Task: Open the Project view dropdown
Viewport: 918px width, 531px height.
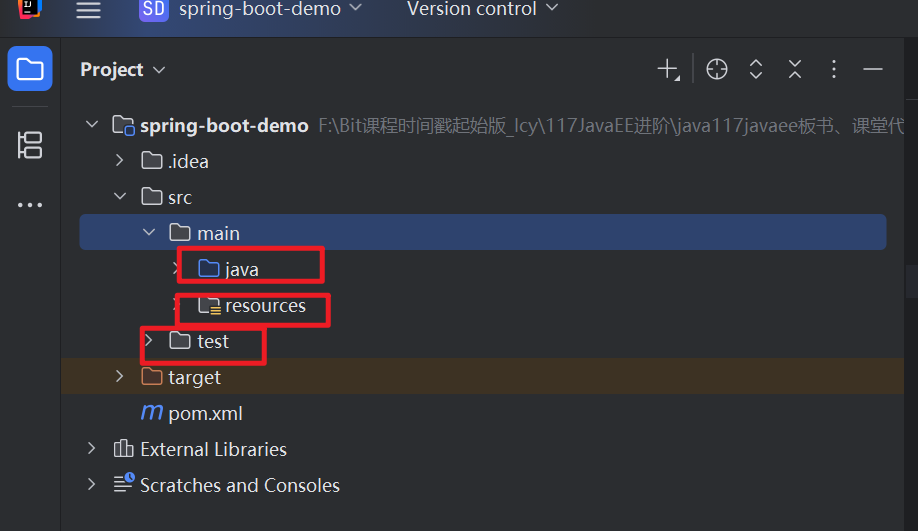Action: (x=122, y=70)
